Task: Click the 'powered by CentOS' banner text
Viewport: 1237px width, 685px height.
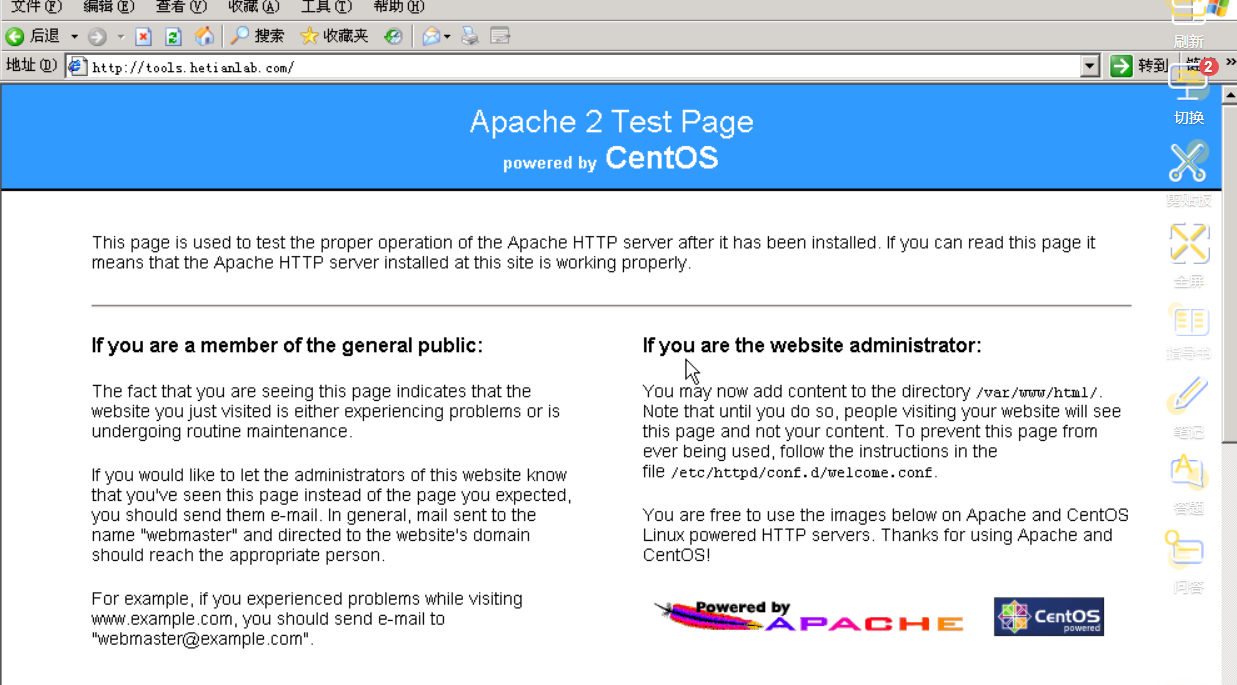Action: click(x=610, y=159)
